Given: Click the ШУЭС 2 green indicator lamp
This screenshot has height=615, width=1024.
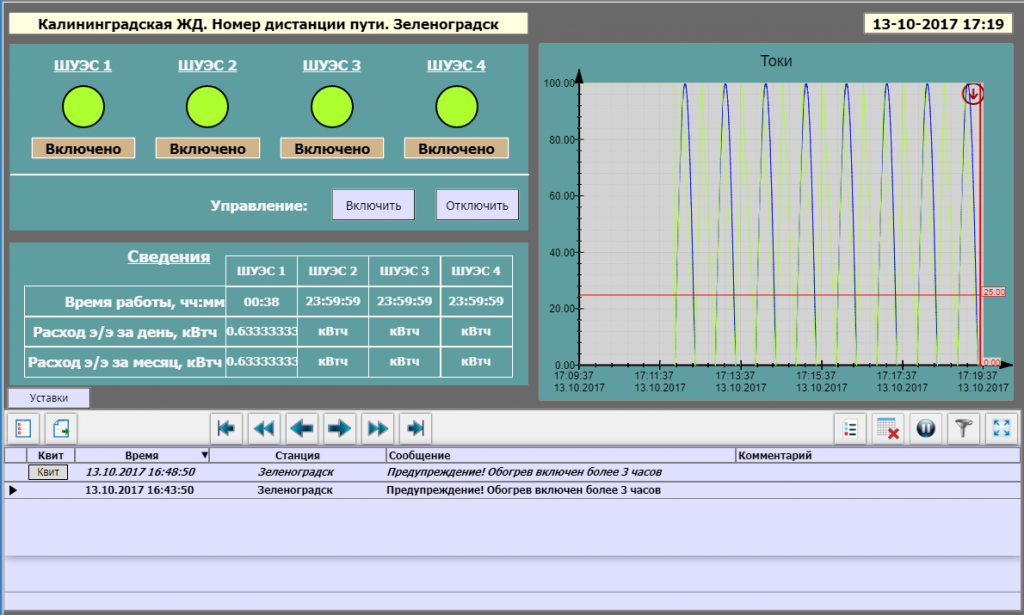Looking at the screenshot, I should pos(207,106).
